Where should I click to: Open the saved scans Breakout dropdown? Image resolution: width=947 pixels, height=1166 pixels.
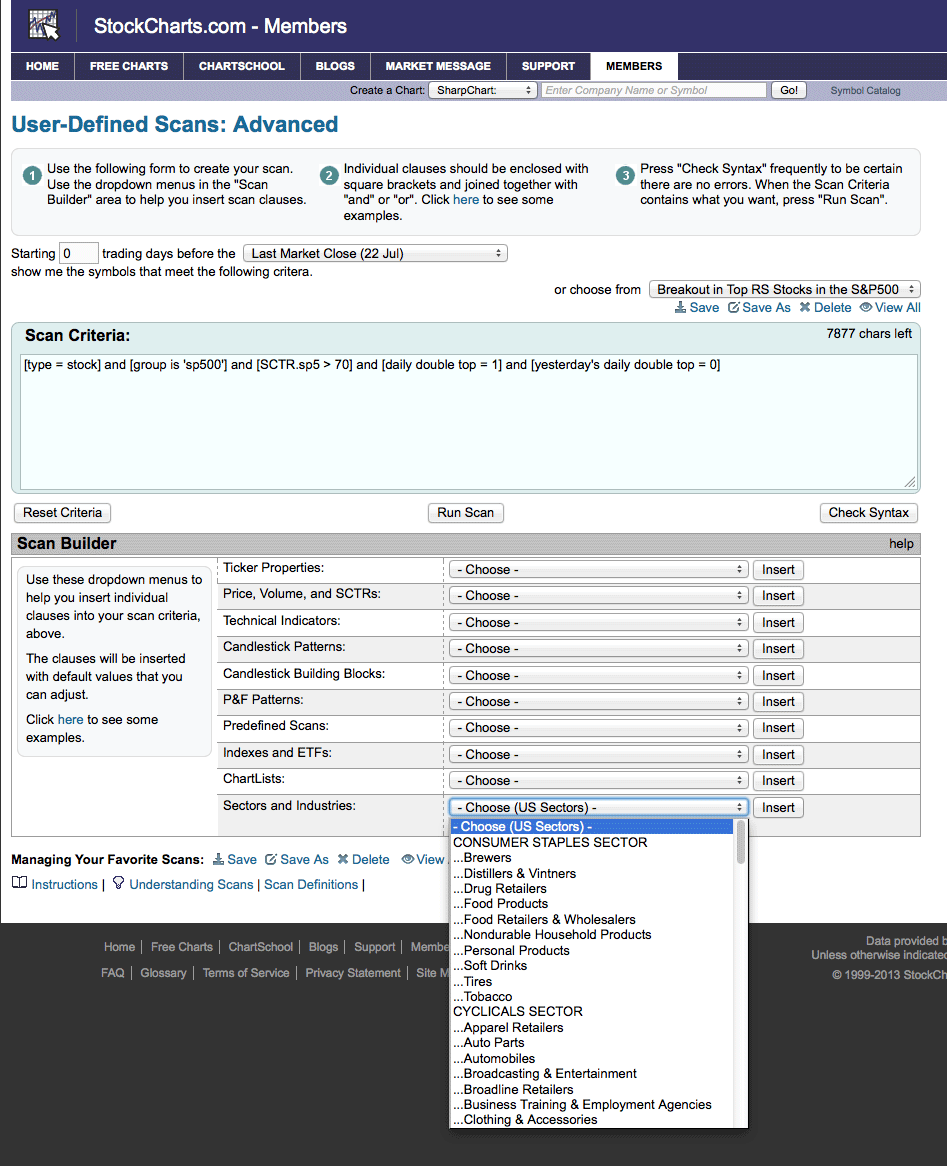coord(785,289)
